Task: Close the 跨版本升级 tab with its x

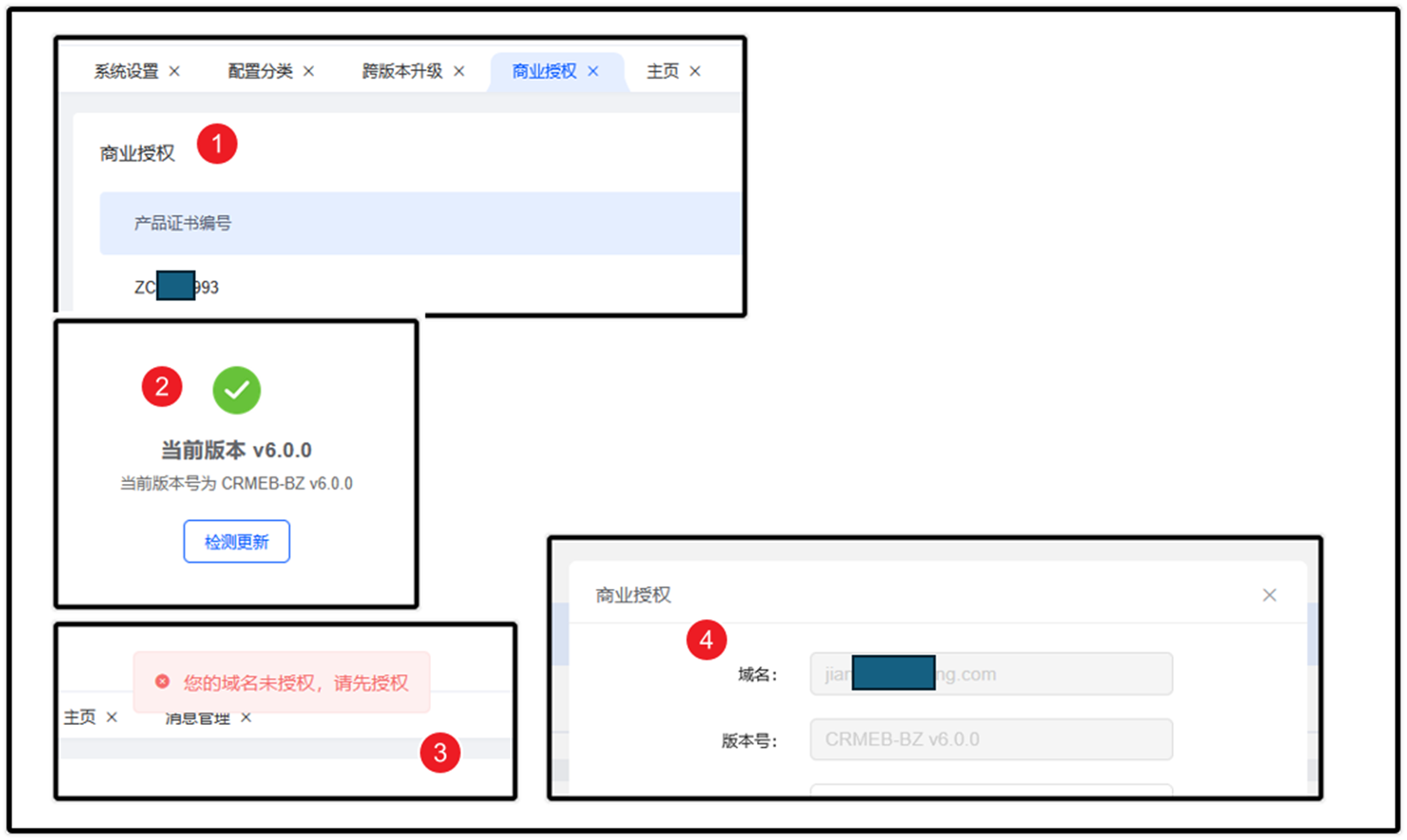Action: point(459,71)
